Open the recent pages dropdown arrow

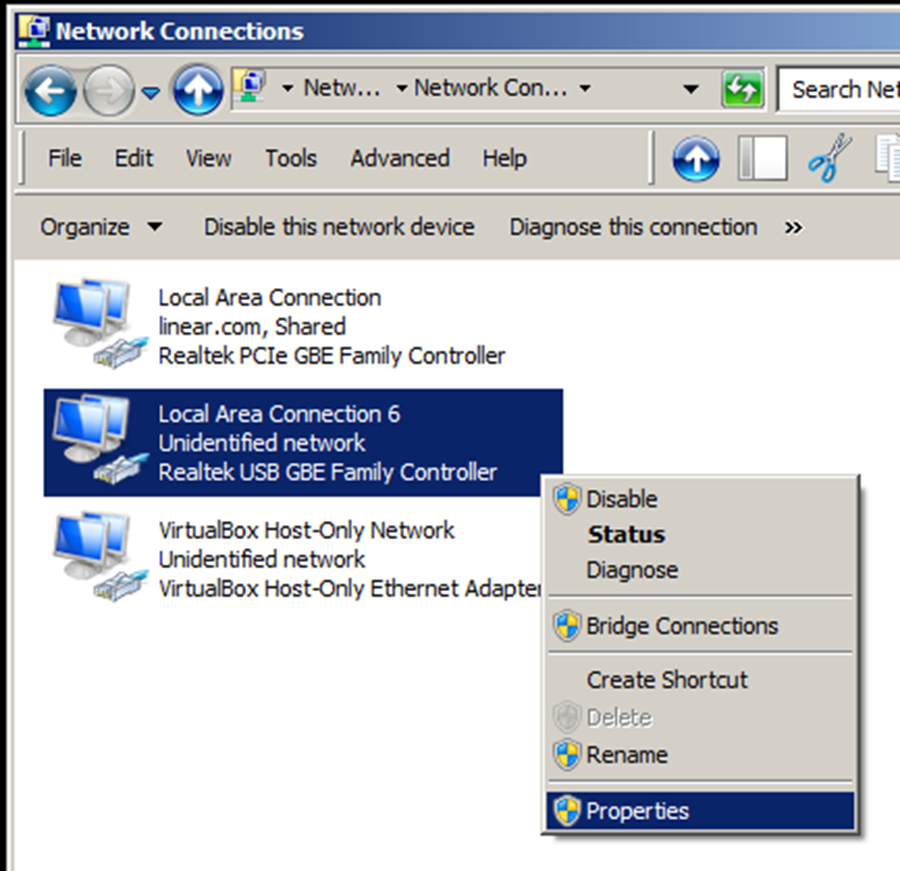click(x=150, y=92)
